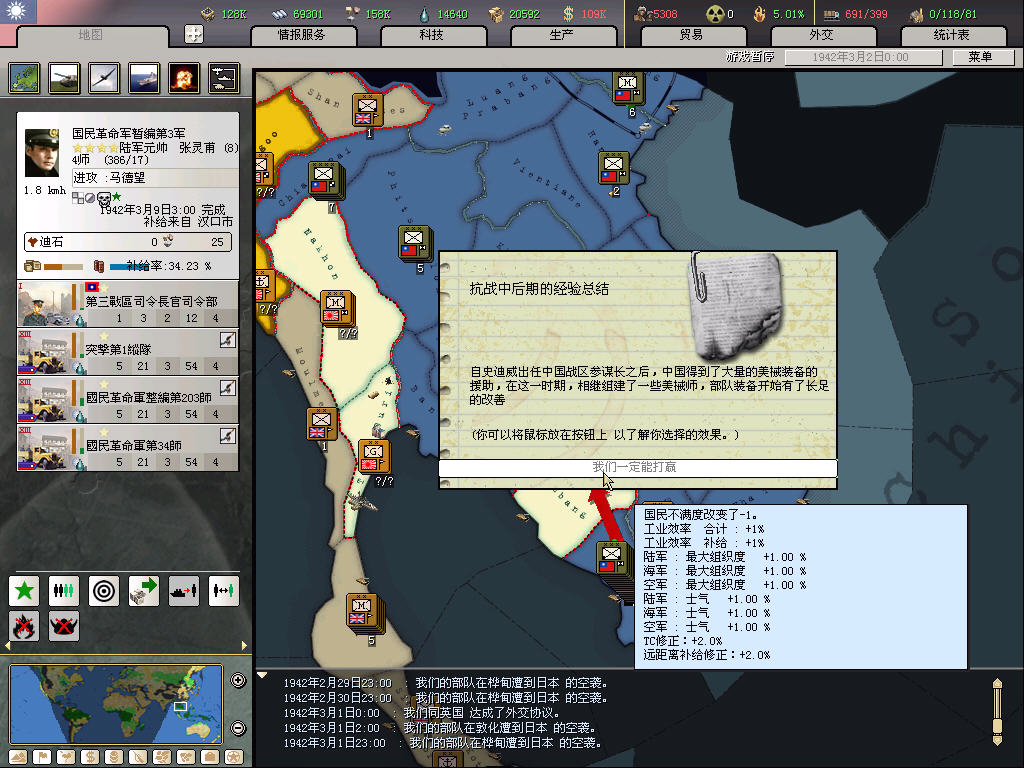This screenshot has height=768, width=1024.
Task: Select the star-circle mapmode icon
Action: pyautogui.click(x=234, y=758)
